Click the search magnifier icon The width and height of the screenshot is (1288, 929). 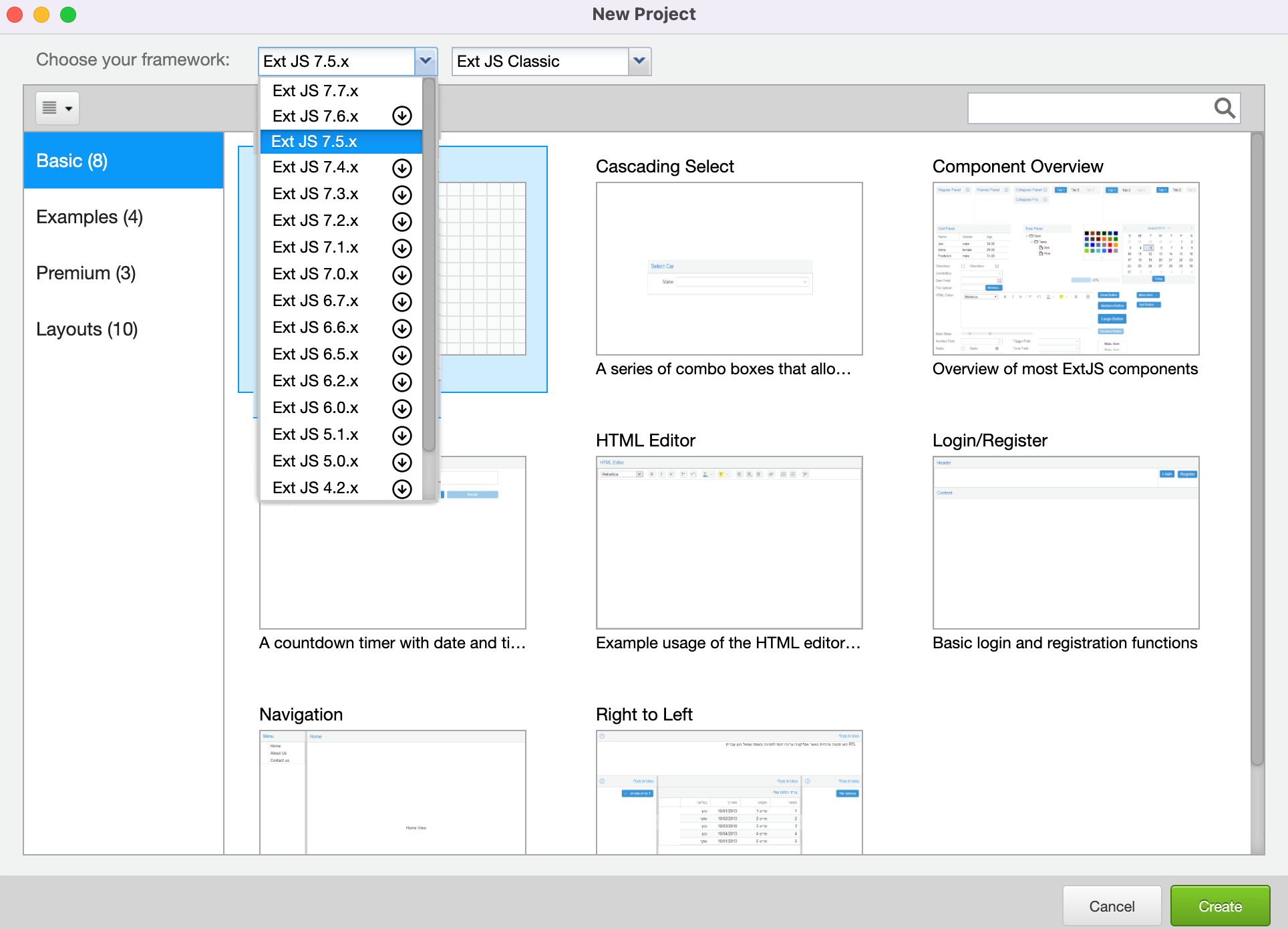pyautogui.click(x=1224, y=108)
